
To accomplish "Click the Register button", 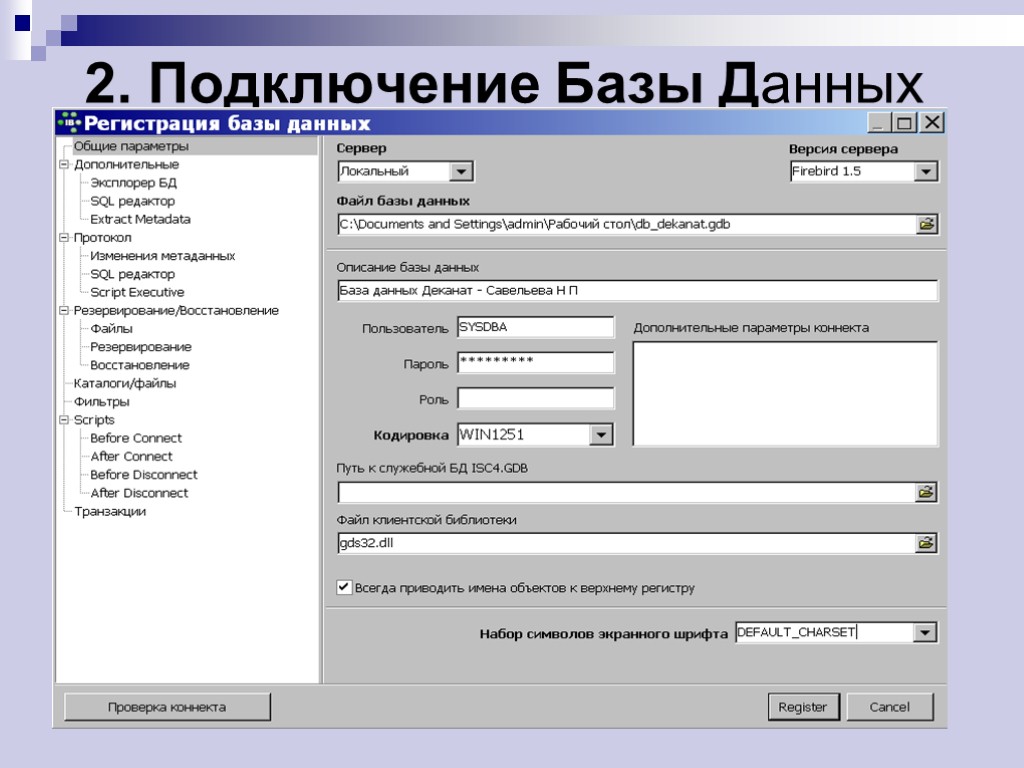I will pos(803,707).
